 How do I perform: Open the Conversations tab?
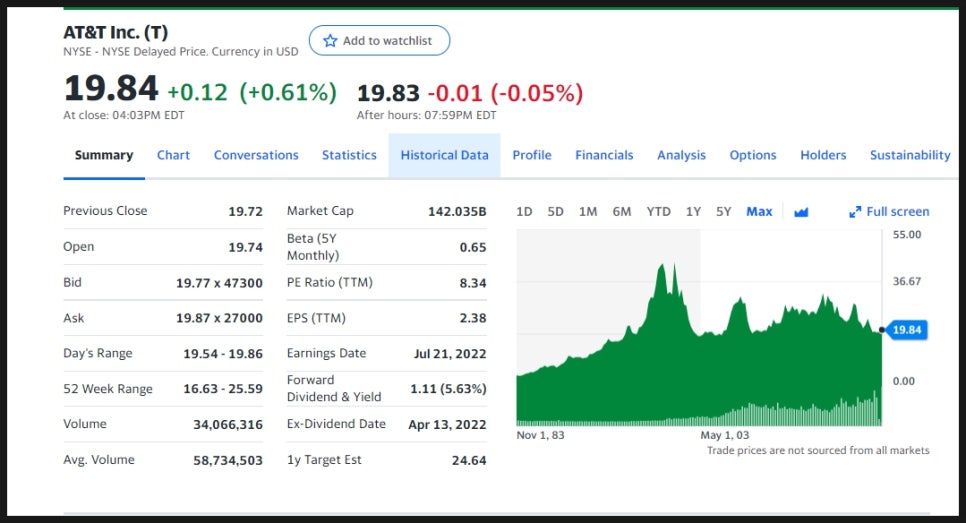point(256,155)
